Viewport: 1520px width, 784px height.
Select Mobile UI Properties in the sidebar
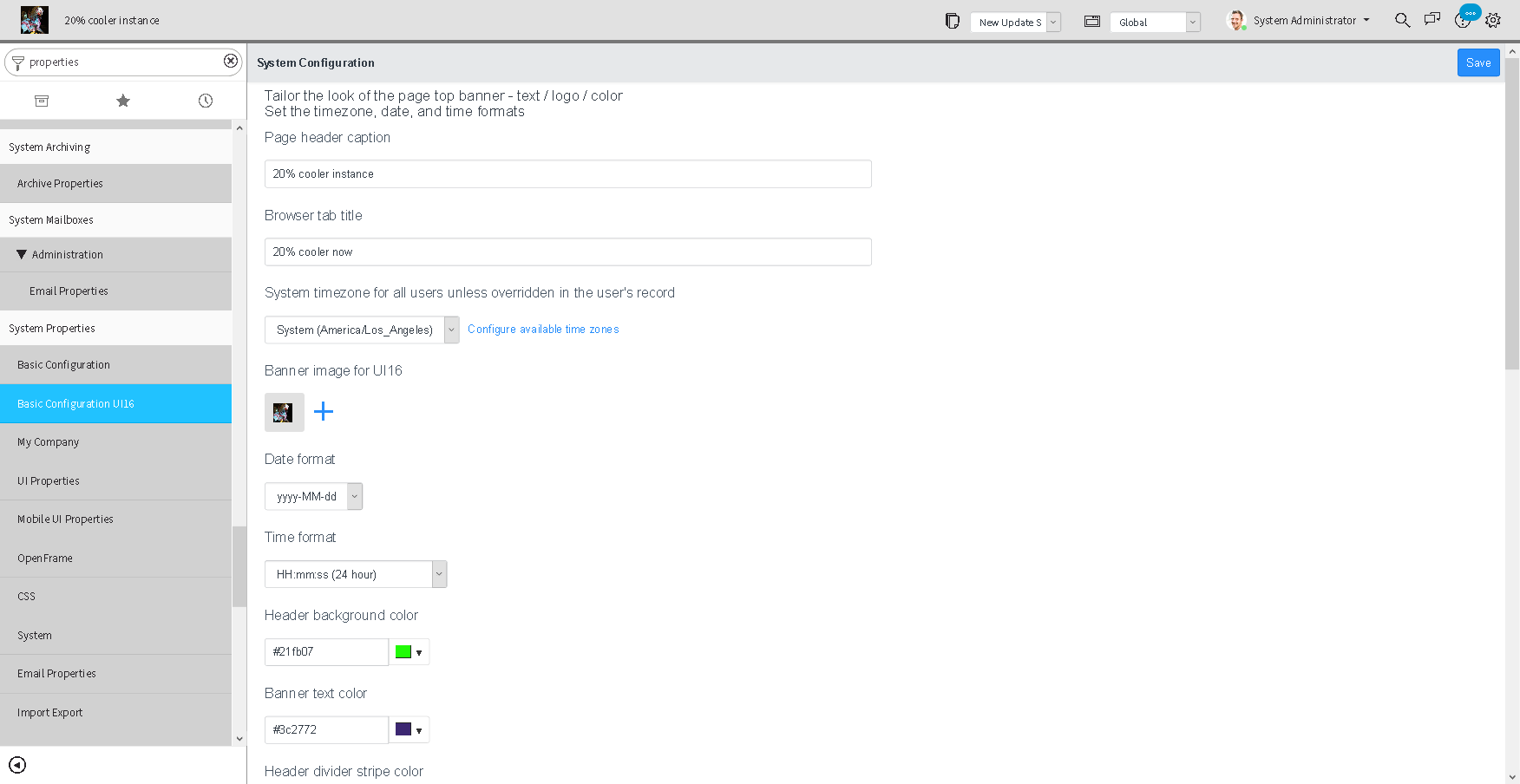[x=65, y=519]
